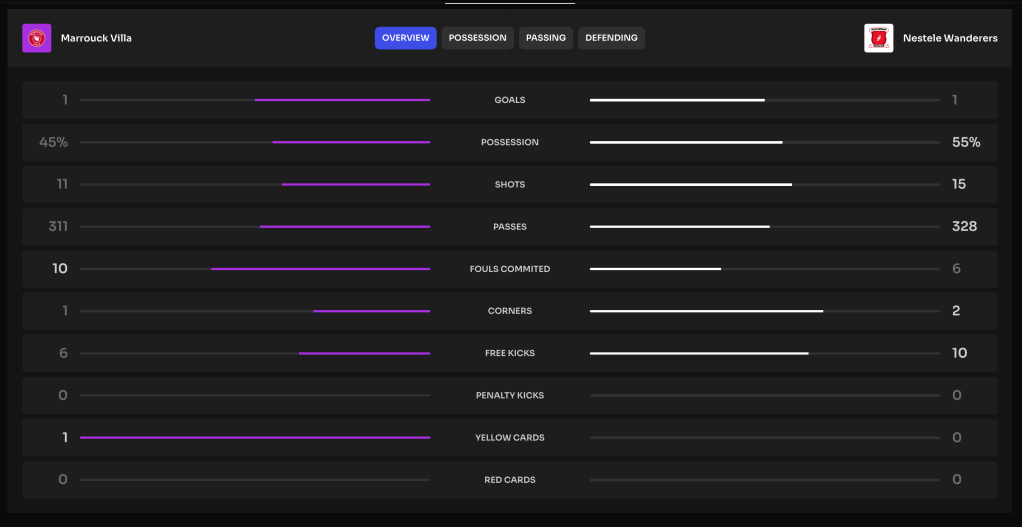
Task: Click the purple Yellow Cards bar
Action: coord(255,438)
